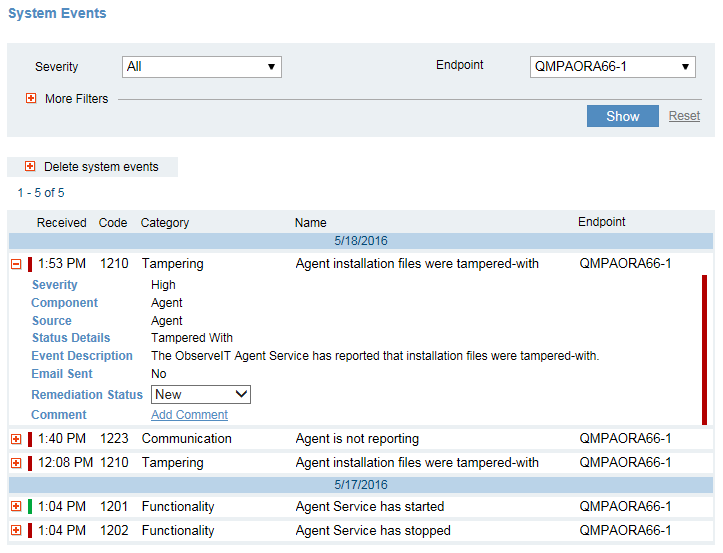Image resolution: width=723 pixels, height=553 pixels.
Task: Click green severity marker on code 1201 row
Action: pyautogui.click(x=30, y=507)
